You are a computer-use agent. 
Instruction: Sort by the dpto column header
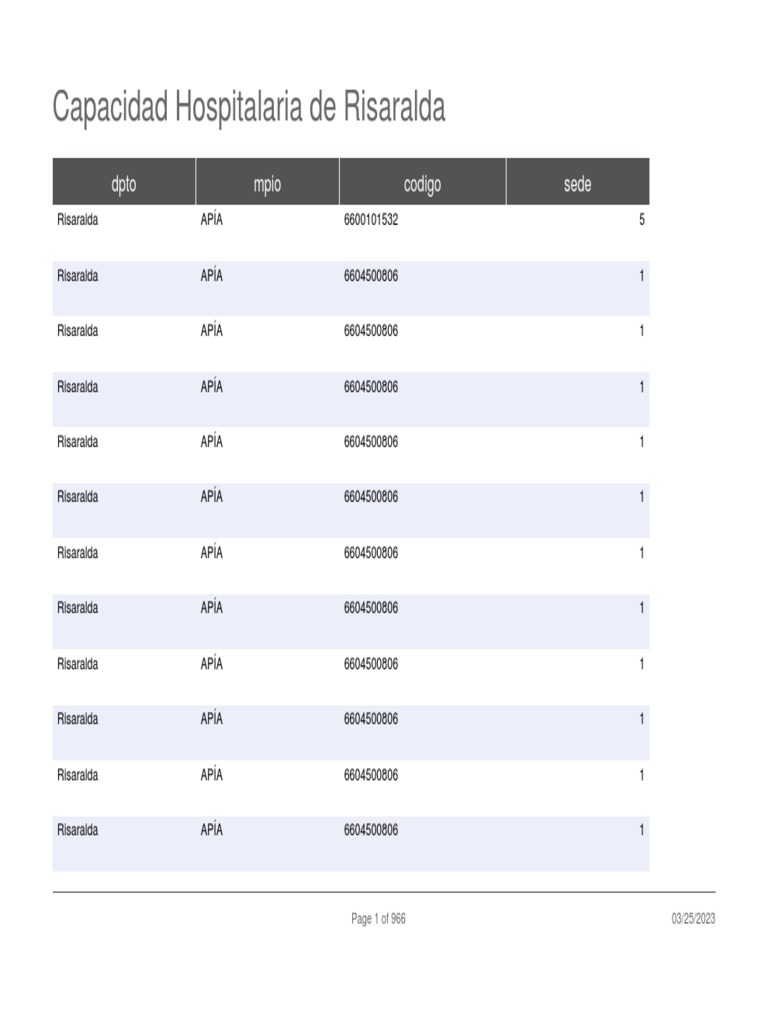tap(124, 184)
